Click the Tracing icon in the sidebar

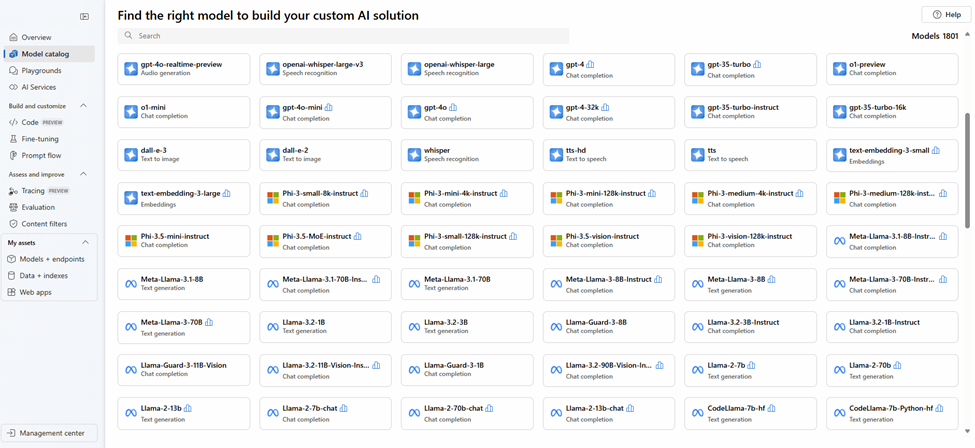pos(13,191)
